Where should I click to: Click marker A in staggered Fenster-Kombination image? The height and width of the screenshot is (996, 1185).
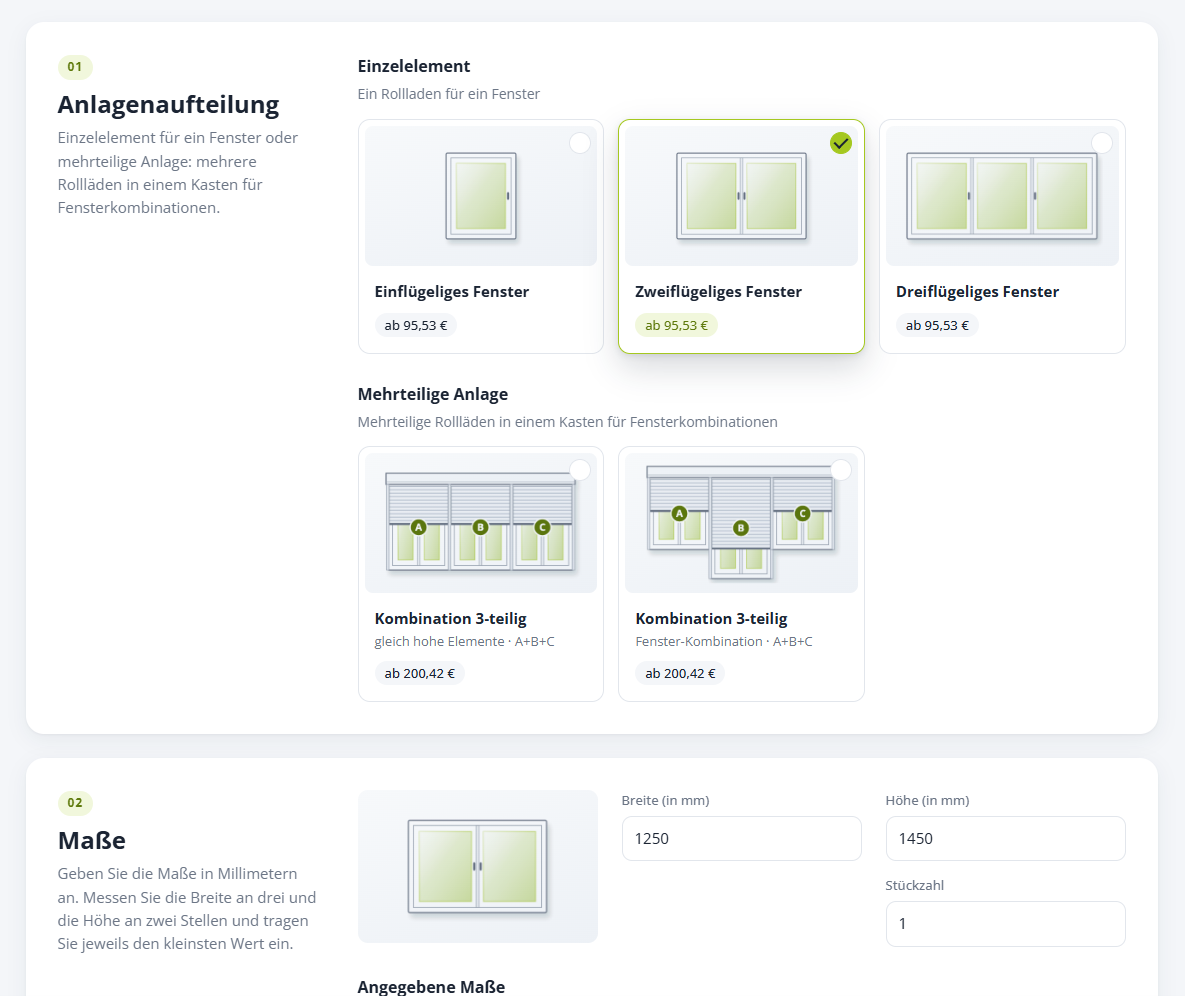click(679, 513)
